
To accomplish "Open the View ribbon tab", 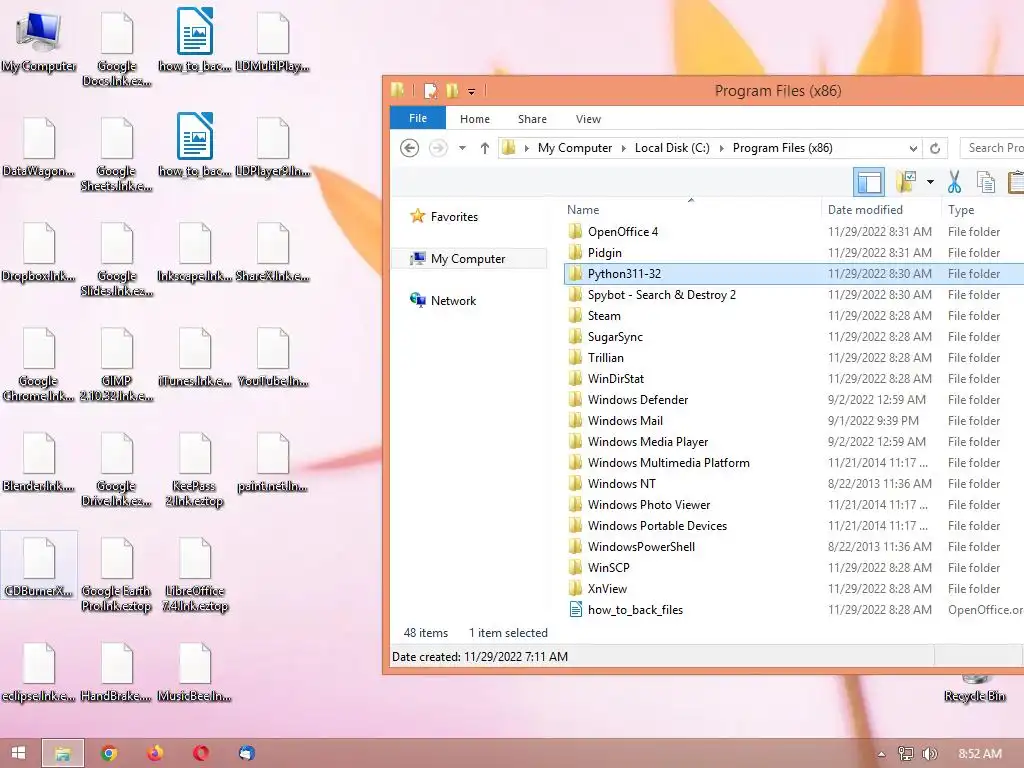I will pyautogui.click(x=588, y=119).
